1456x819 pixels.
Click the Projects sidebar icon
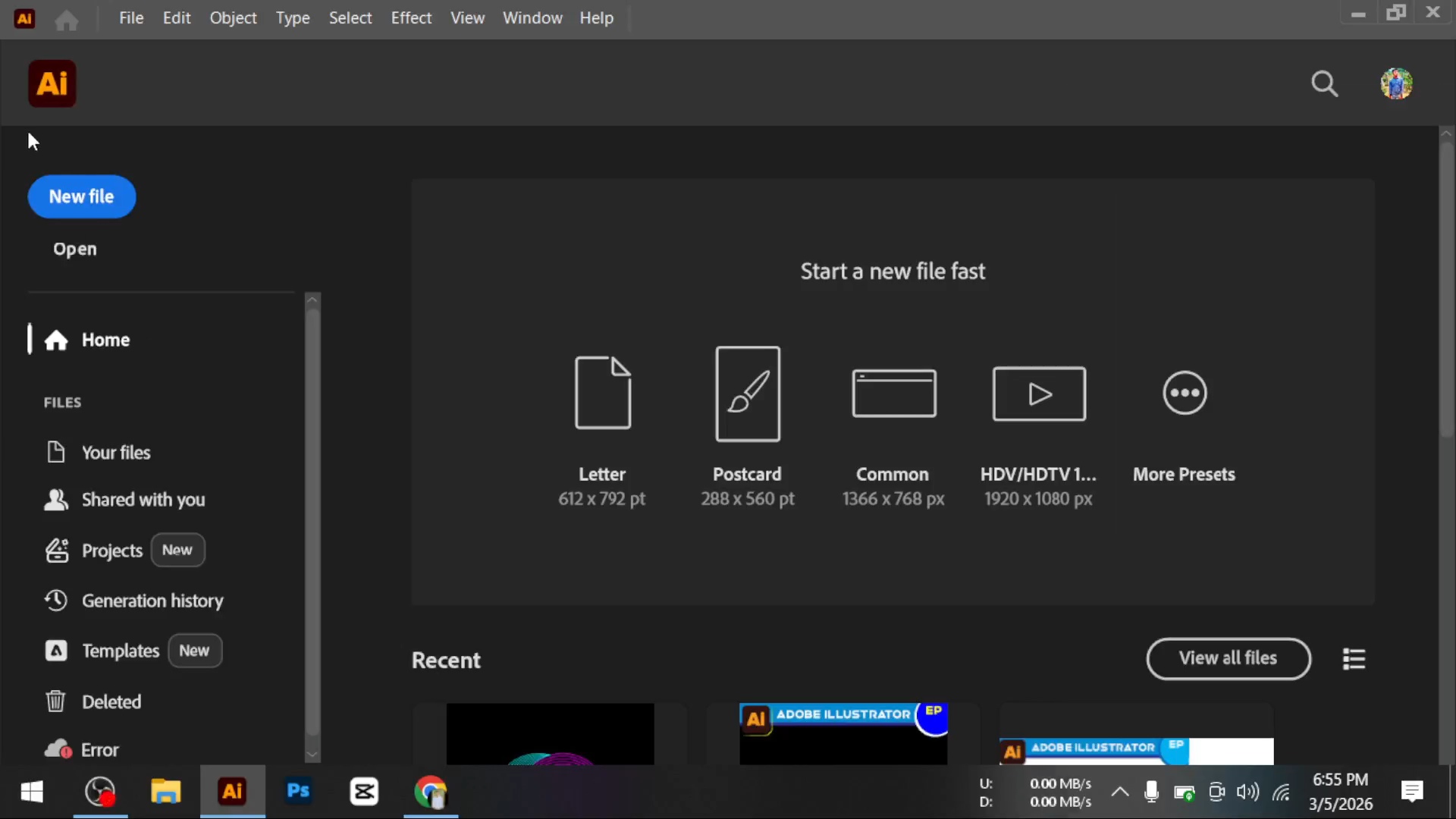point(57,551)
